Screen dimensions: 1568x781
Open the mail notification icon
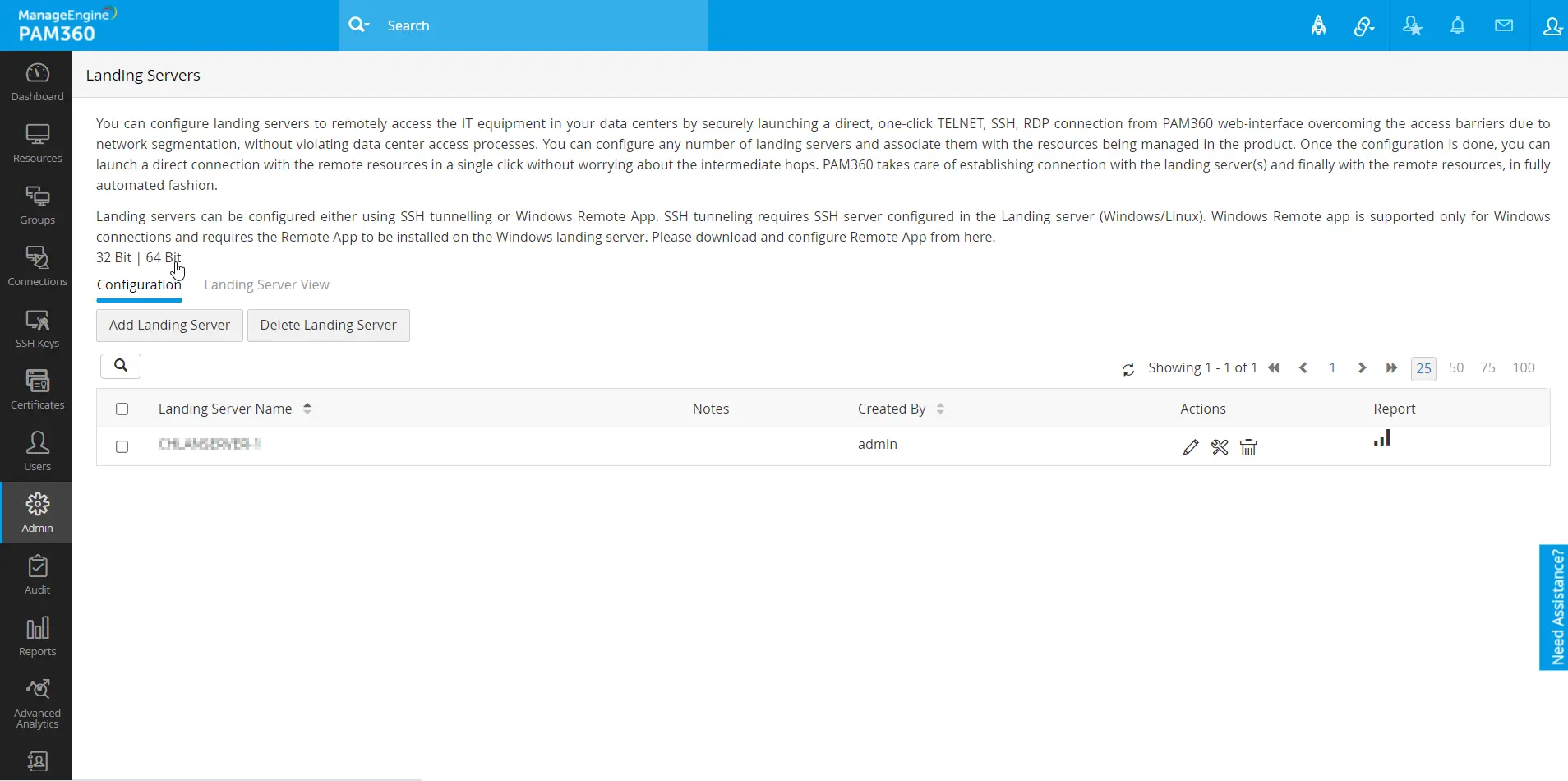click(x=1504, y=25)
